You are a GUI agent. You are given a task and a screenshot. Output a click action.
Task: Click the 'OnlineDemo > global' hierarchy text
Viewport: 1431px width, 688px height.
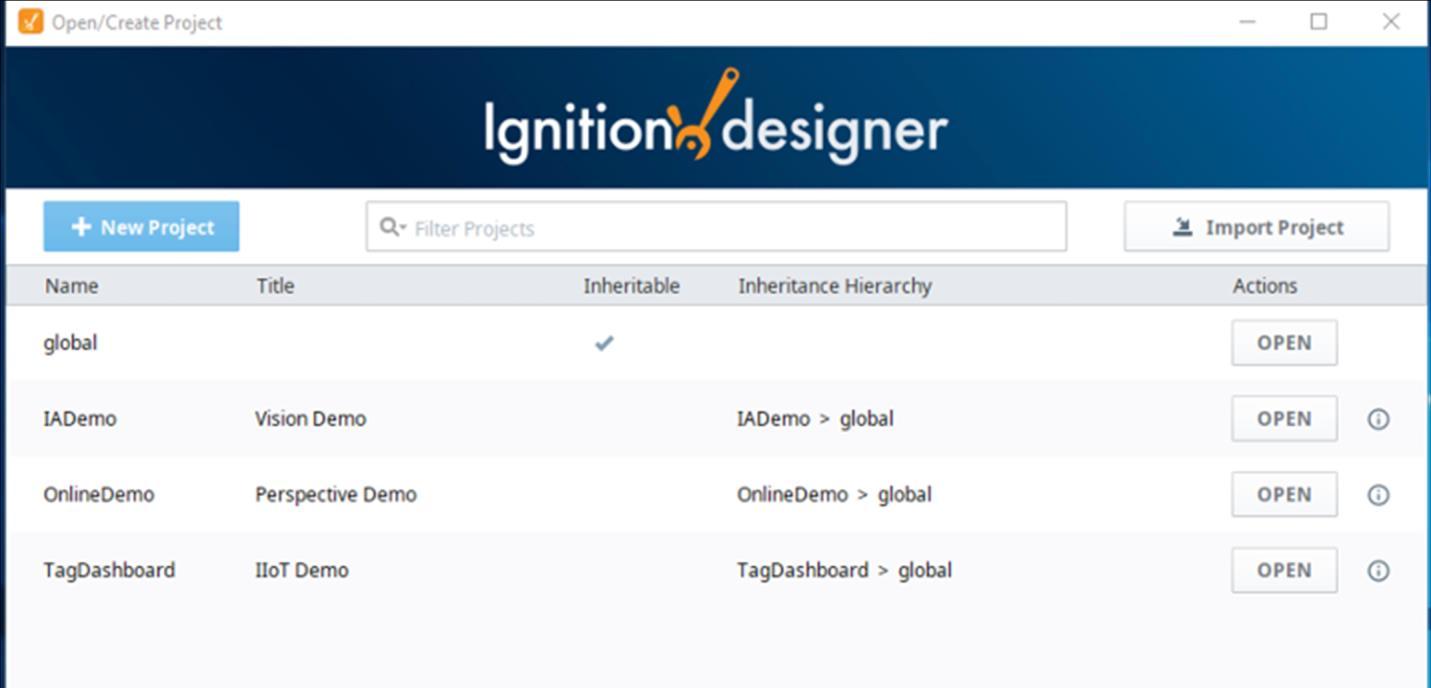coord(834,495)
